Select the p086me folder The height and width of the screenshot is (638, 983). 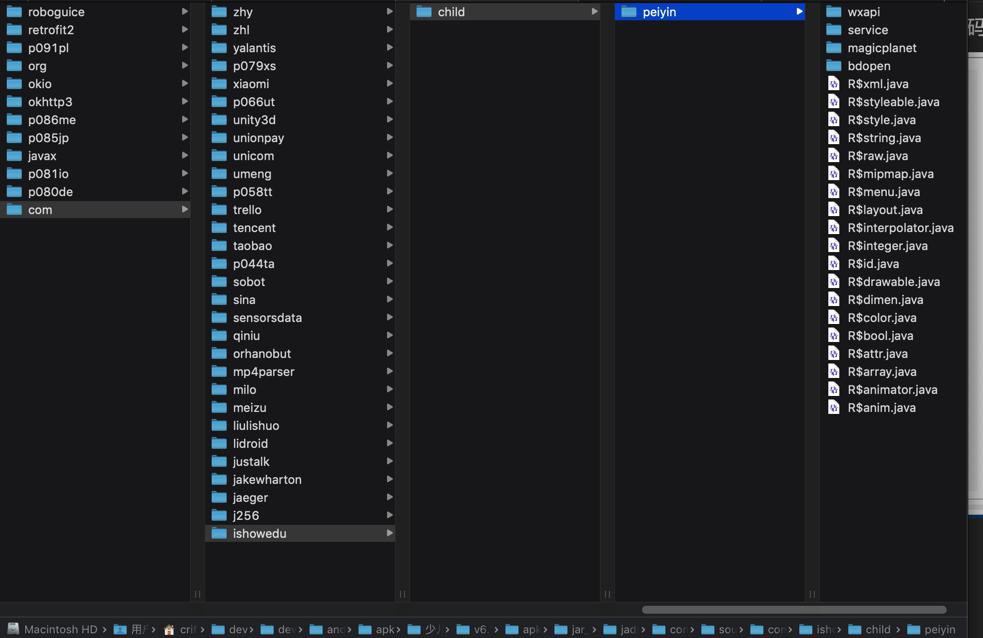pos(95,120)
